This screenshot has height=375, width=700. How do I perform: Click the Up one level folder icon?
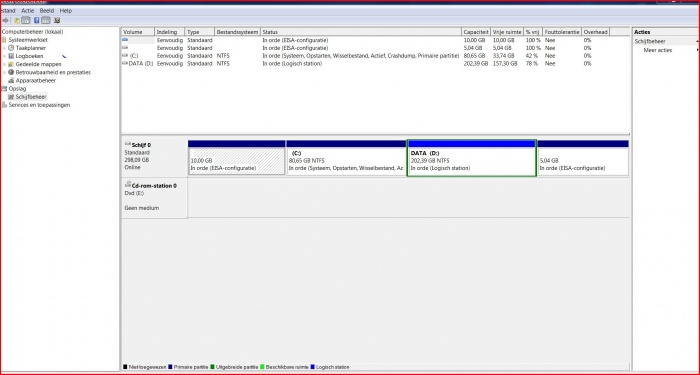17,21
